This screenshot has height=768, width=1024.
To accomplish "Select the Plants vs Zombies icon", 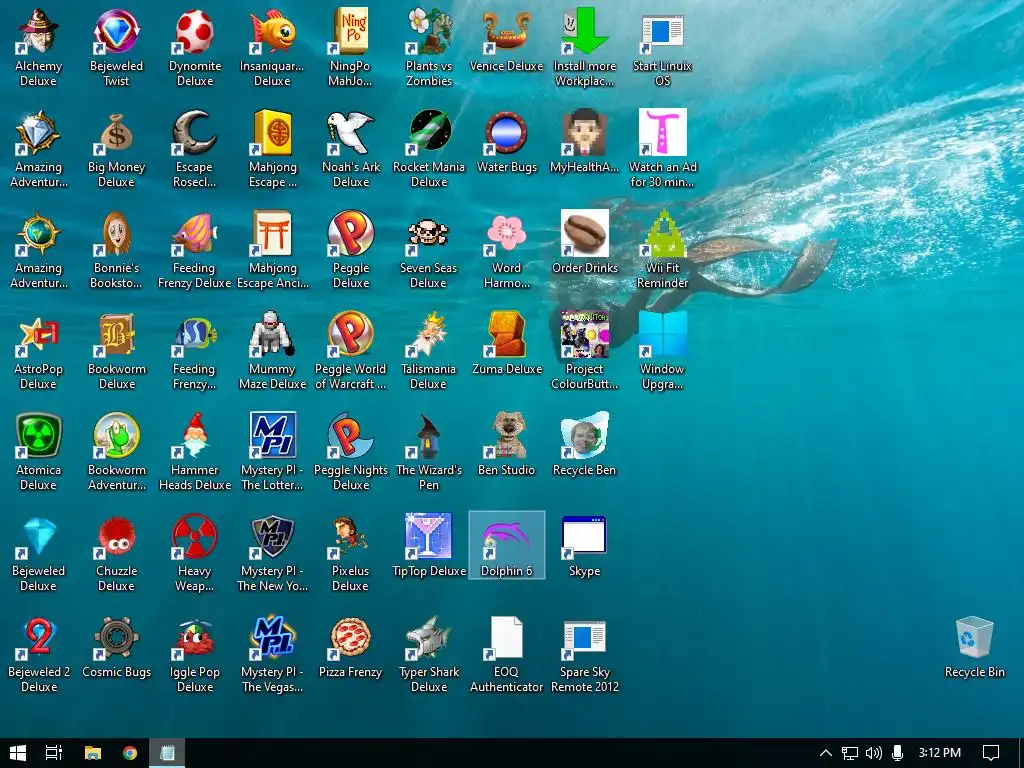I will (428, 31).
